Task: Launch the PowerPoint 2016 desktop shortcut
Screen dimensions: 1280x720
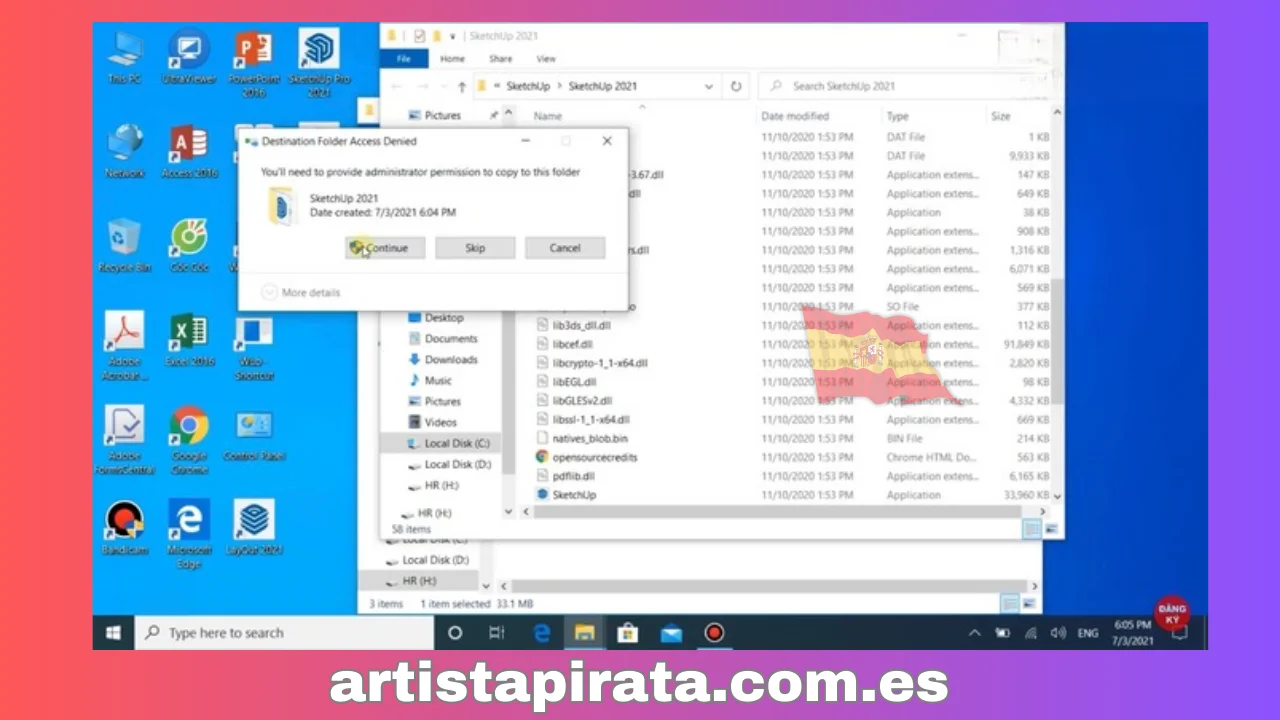Action: coord(253,64)
